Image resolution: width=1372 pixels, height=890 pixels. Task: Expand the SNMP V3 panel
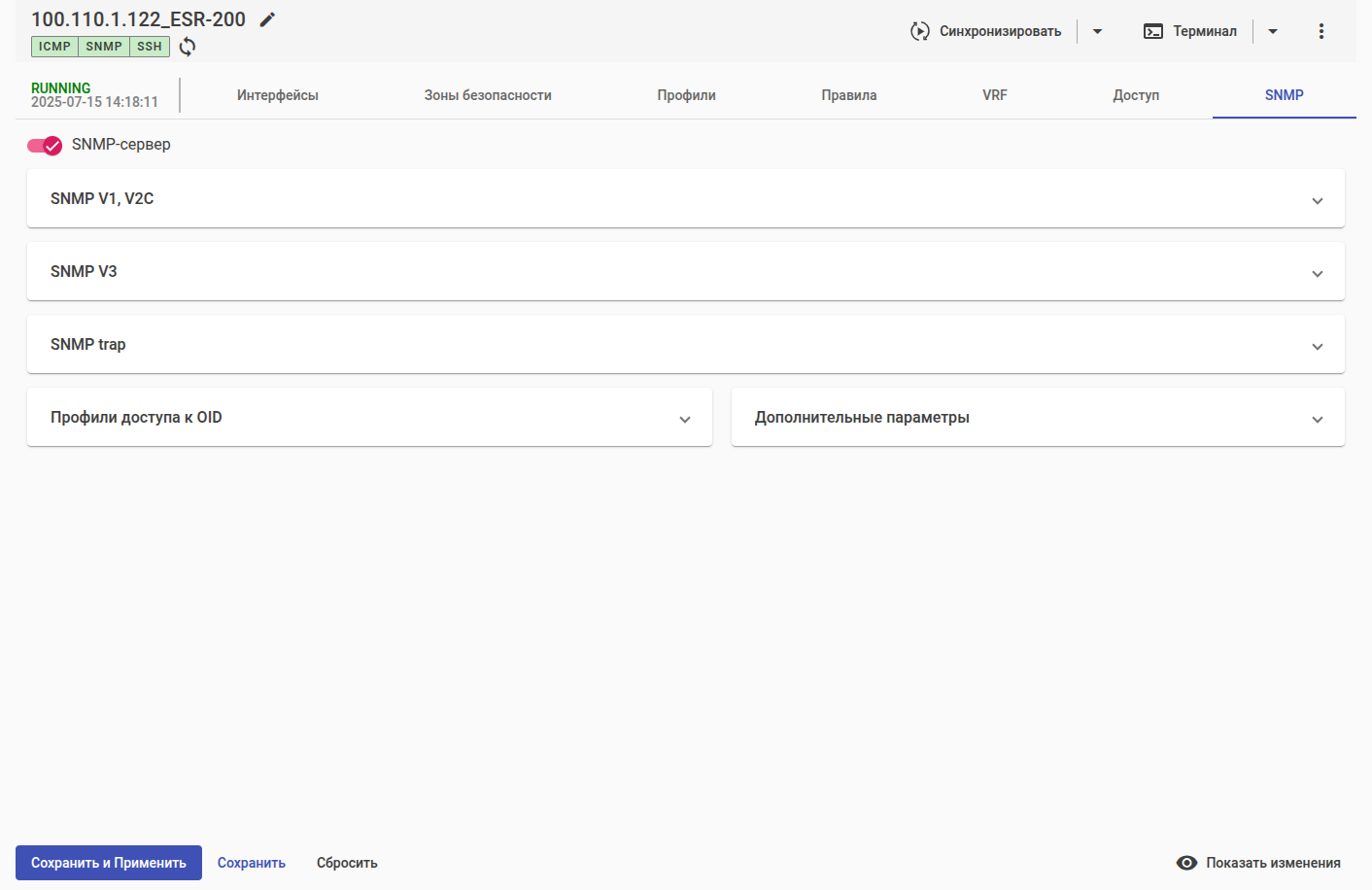point(1317,274)
